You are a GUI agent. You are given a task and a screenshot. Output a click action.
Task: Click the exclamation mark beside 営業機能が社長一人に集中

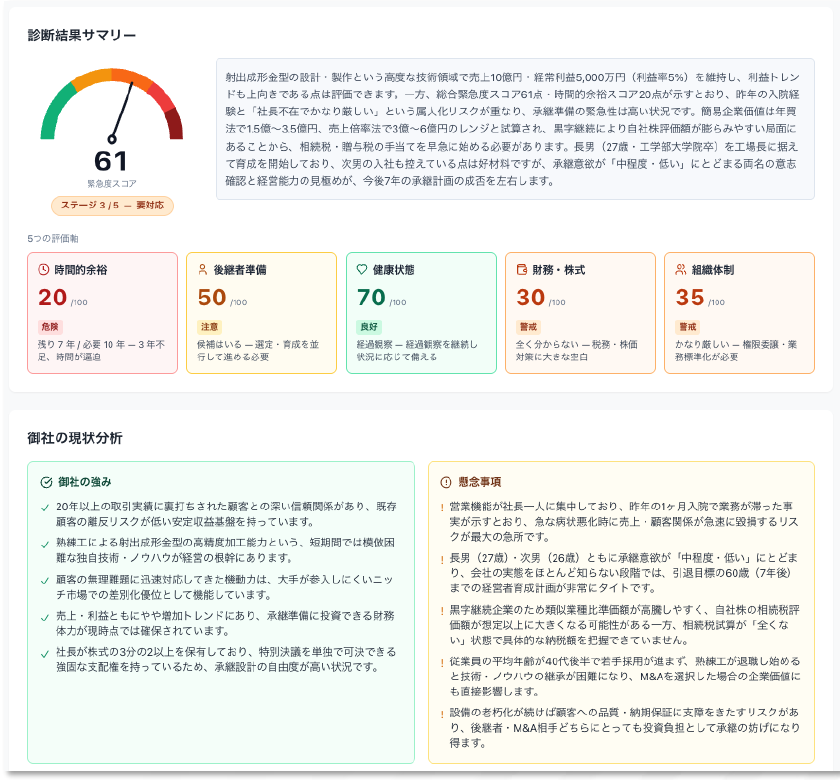pos(442,508)
